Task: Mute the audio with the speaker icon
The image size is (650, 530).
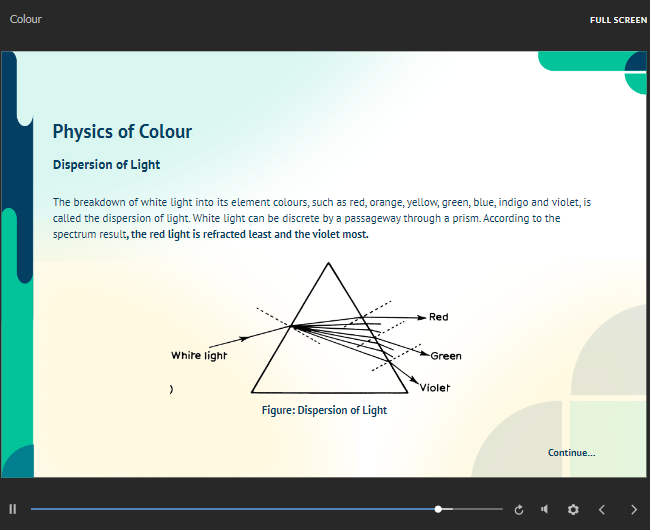Action: tap(545, 509)
